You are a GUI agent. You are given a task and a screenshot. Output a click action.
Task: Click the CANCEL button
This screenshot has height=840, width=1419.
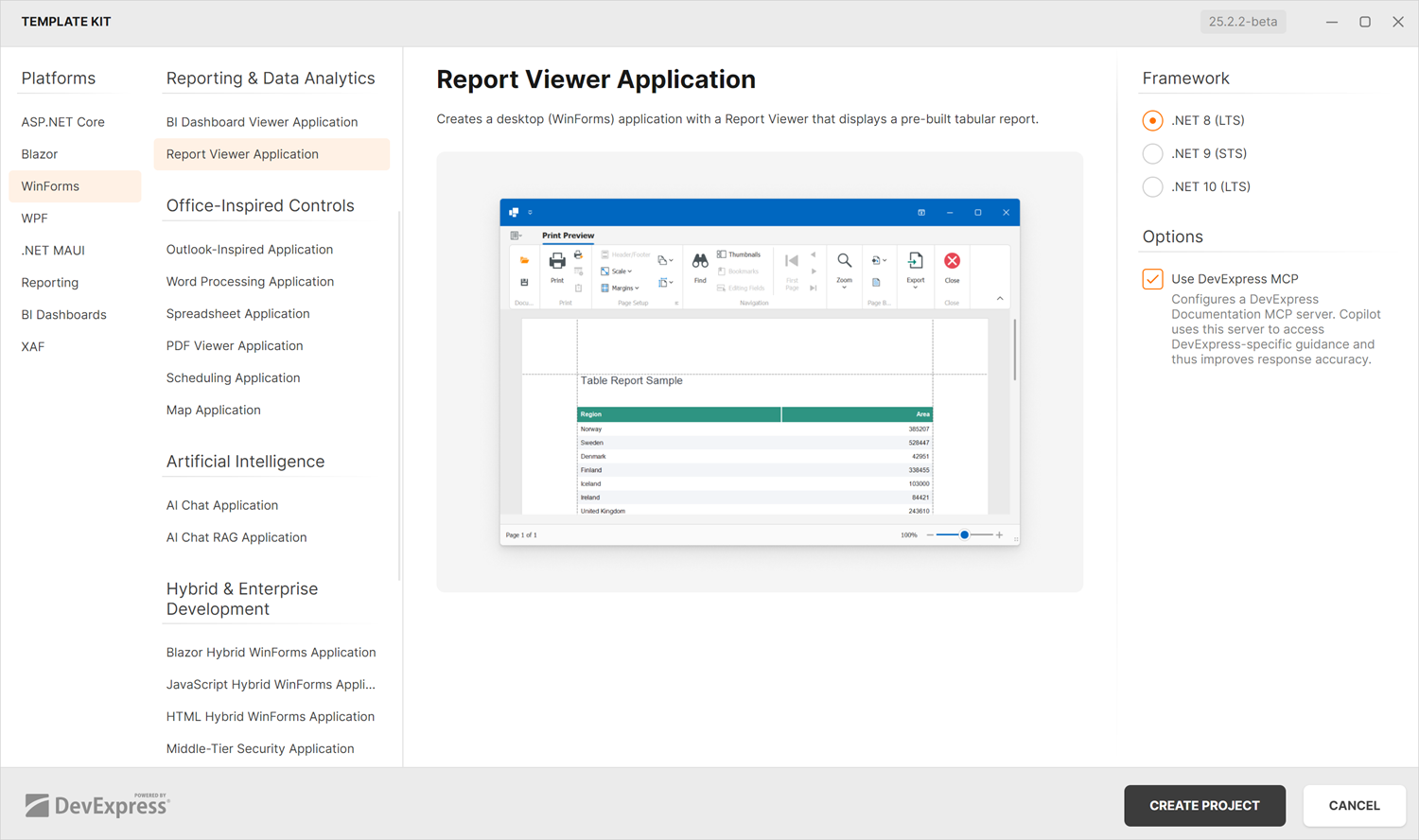(1354, 805)
